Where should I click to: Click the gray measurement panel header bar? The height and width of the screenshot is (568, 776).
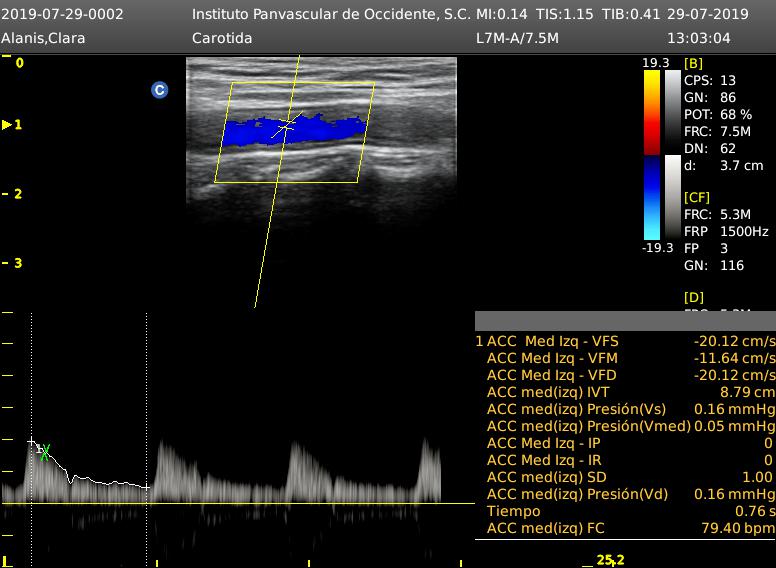626,321
